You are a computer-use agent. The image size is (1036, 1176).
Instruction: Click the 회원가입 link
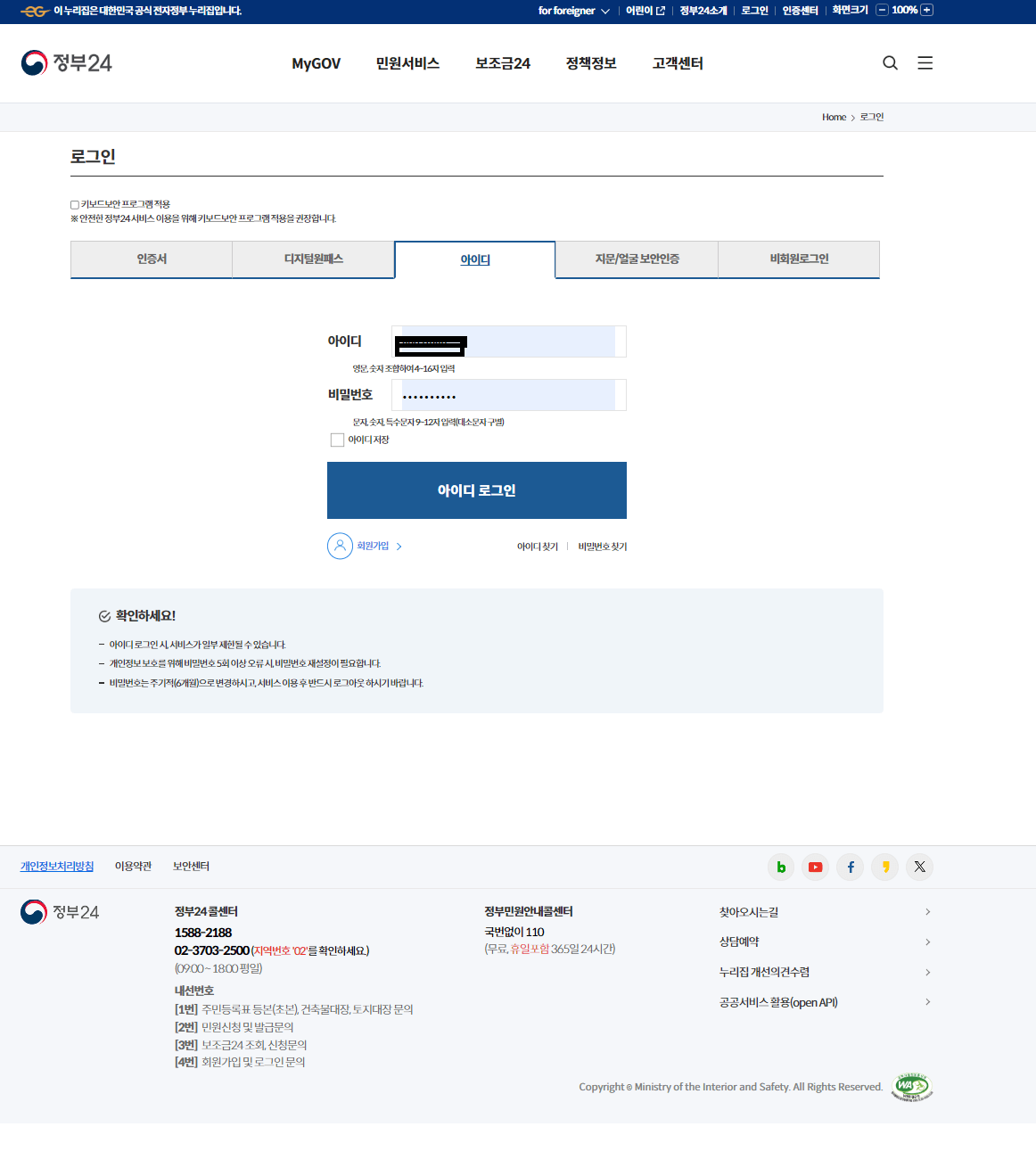pyautogui.click(x=373, y=547)
